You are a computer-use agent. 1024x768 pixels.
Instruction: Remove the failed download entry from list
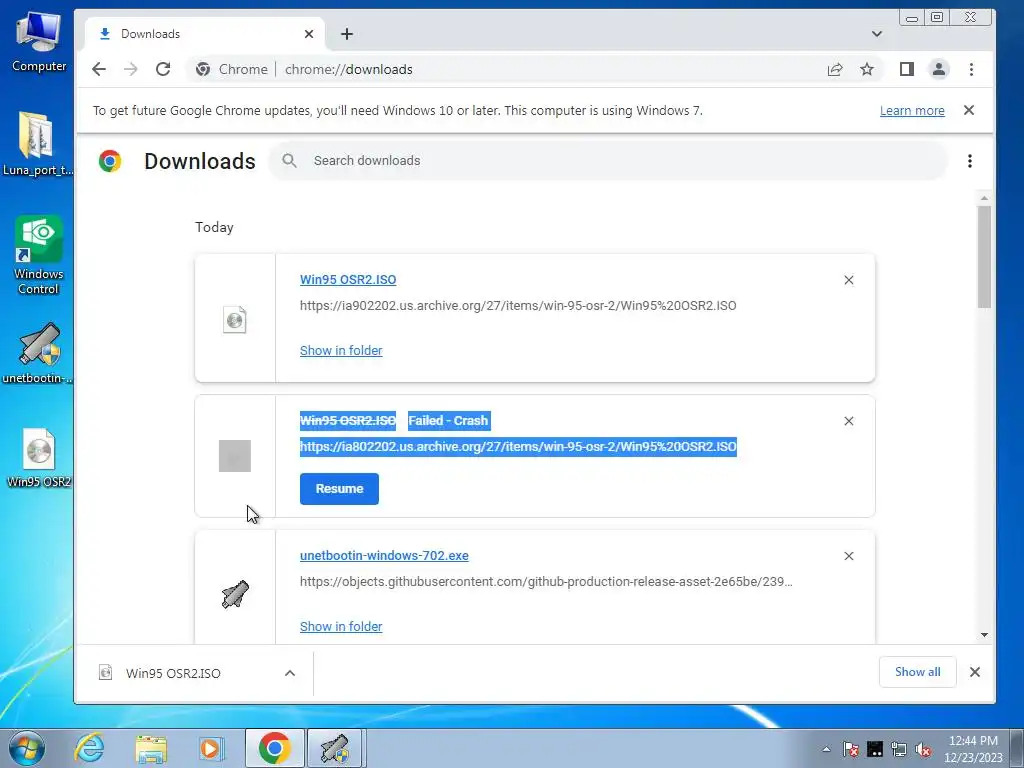(x=848, y=421)
